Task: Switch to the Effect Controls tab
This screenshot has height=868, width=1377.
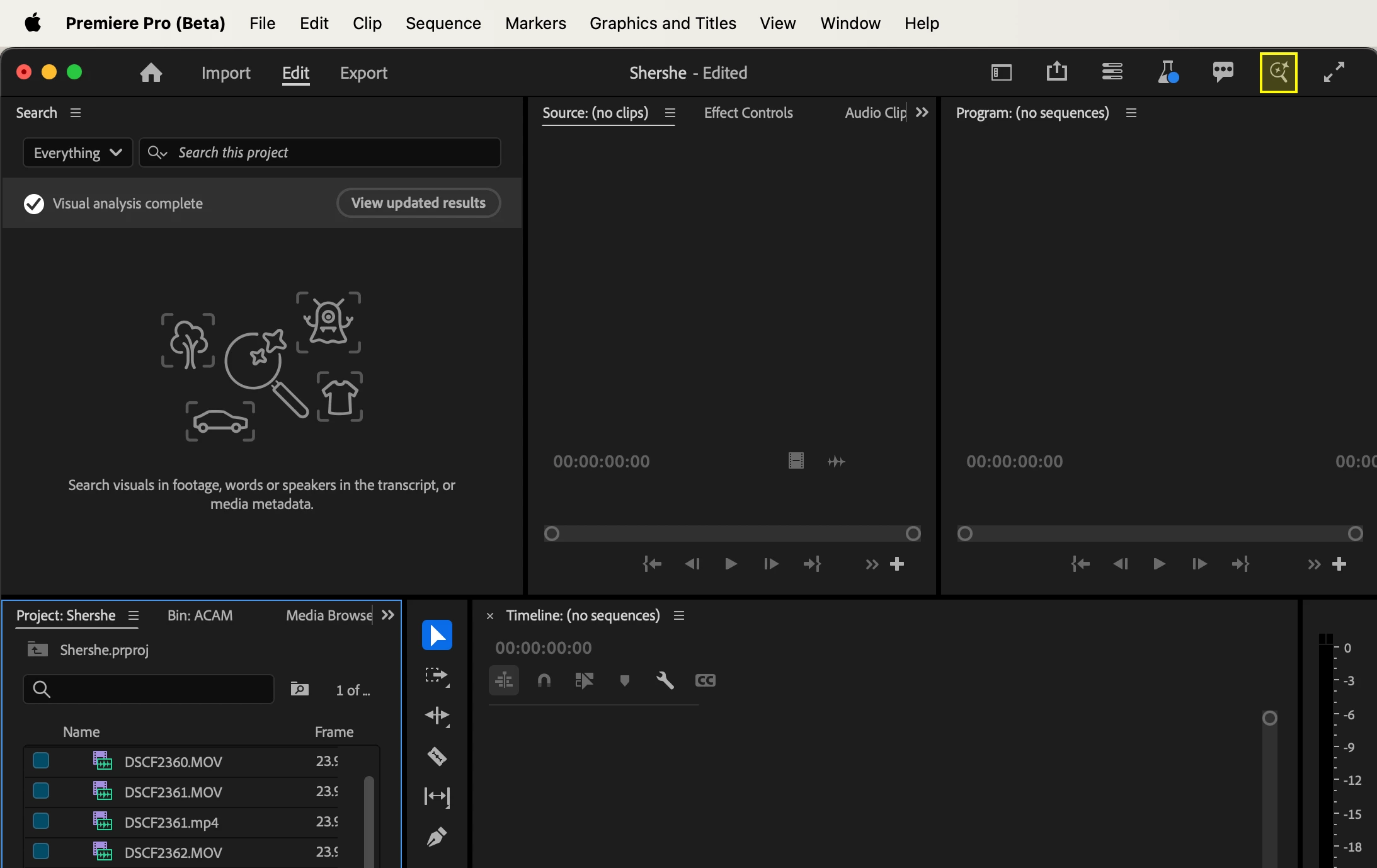Action: pyautogui.click(x=748, y=113)
